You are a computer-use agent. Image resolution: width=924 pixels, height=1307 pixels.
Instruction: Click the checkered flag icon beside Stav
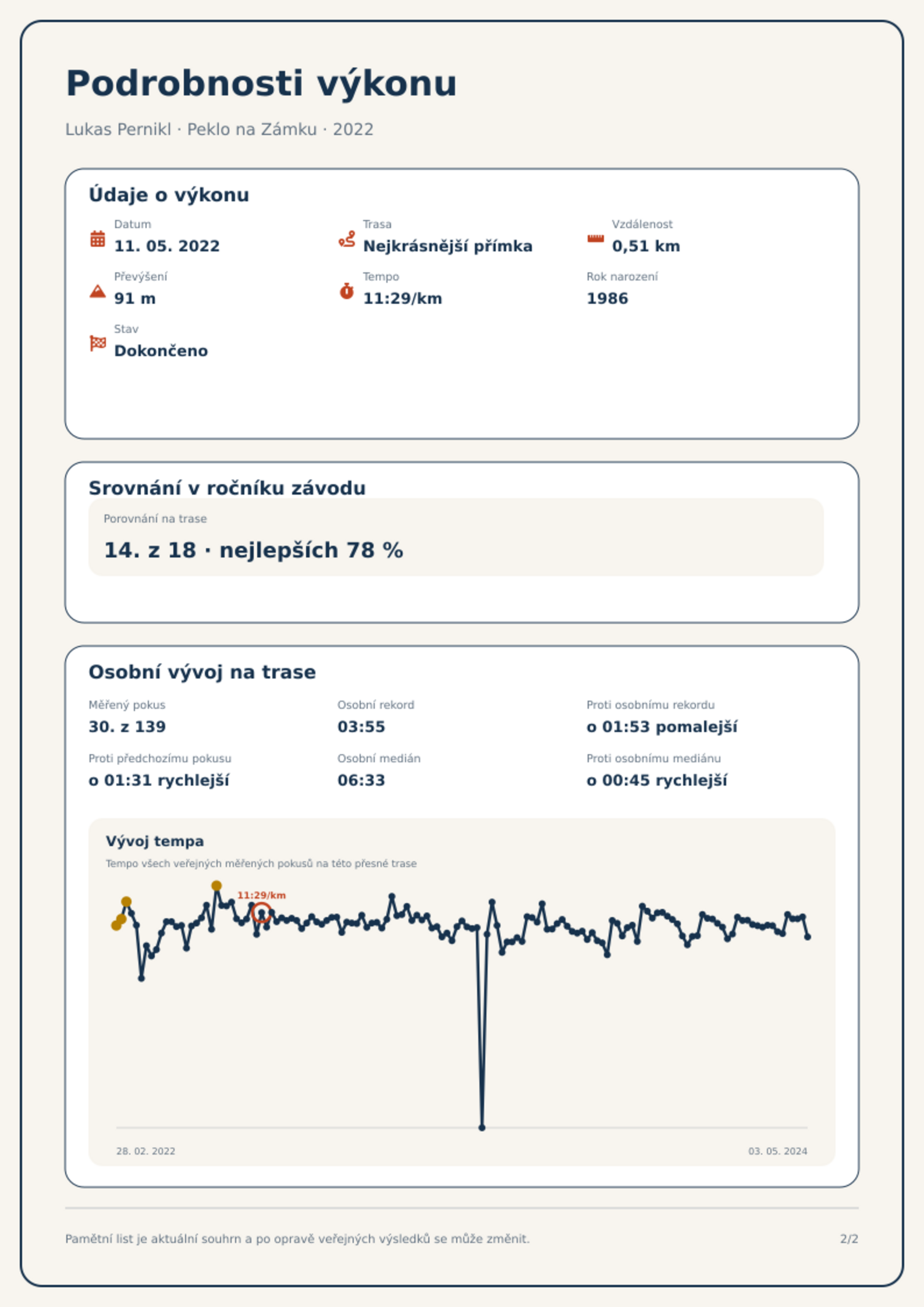point(98,343)
